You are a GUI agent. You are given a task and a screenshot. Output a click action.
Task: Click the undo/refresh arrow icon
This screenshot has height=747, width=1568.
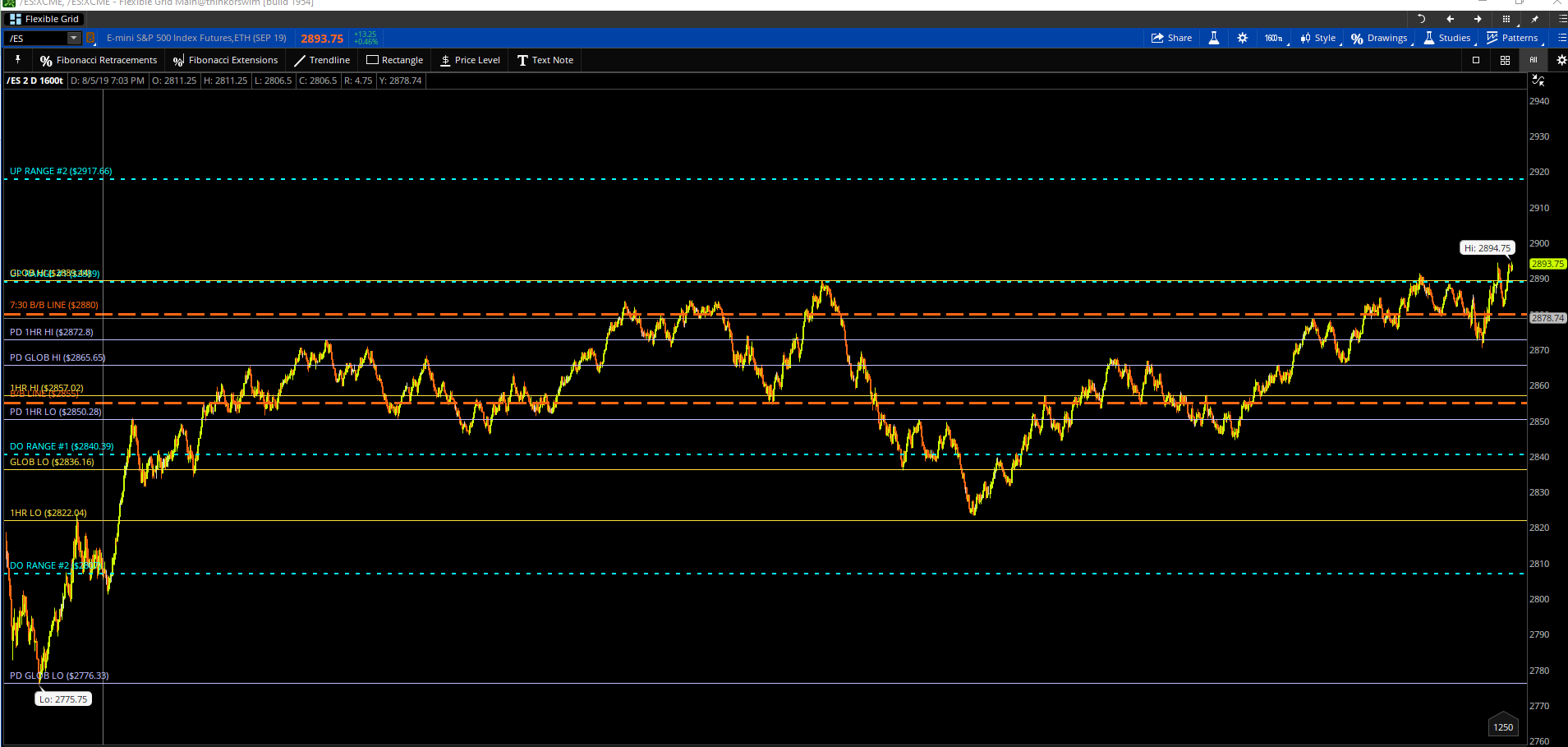(x=1421, y=19)
